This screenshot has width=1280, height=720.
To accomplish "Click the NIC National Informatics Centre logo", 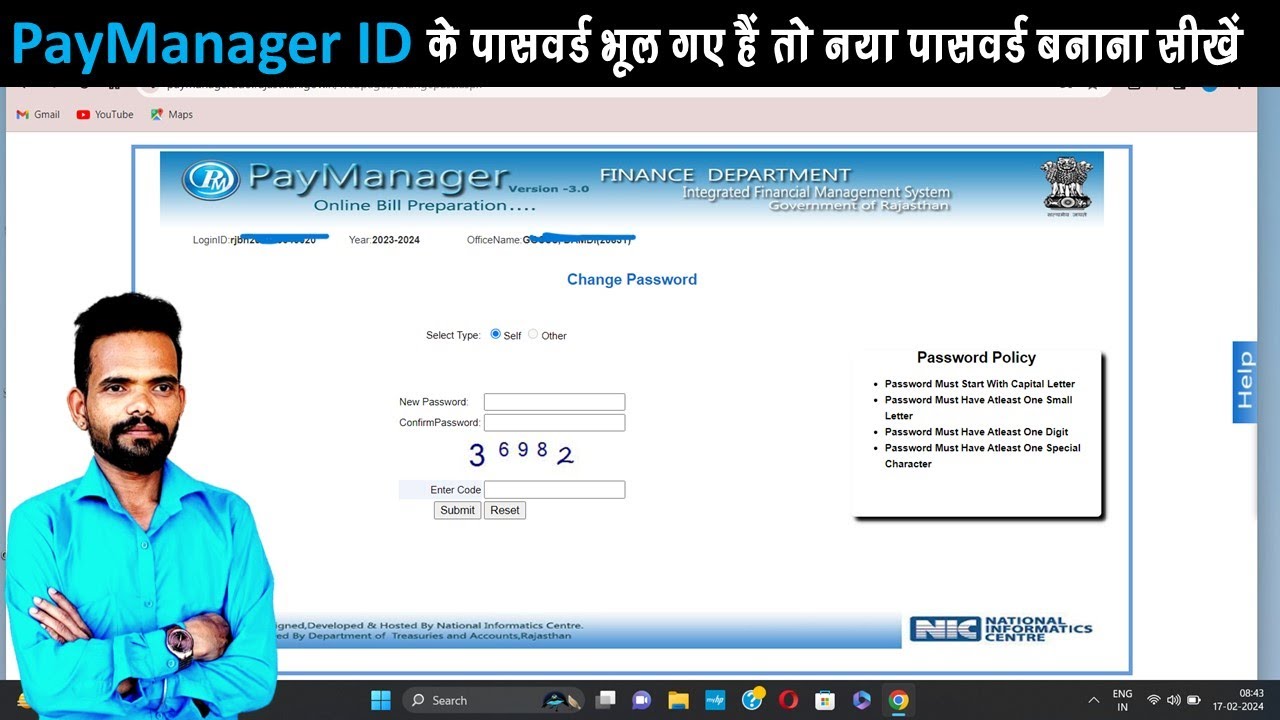I will coord(1001,628).
